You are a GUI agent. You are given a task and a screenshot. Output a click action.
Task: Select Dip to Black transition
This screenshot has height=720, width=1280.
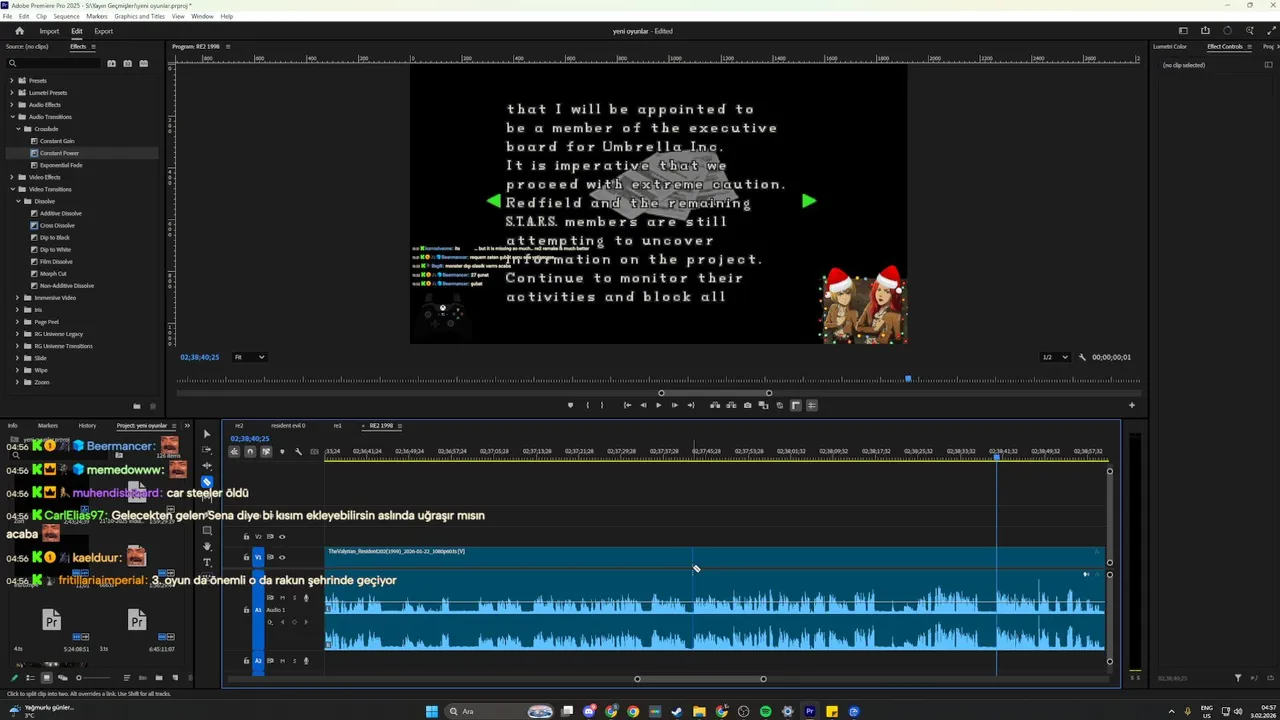54,237
